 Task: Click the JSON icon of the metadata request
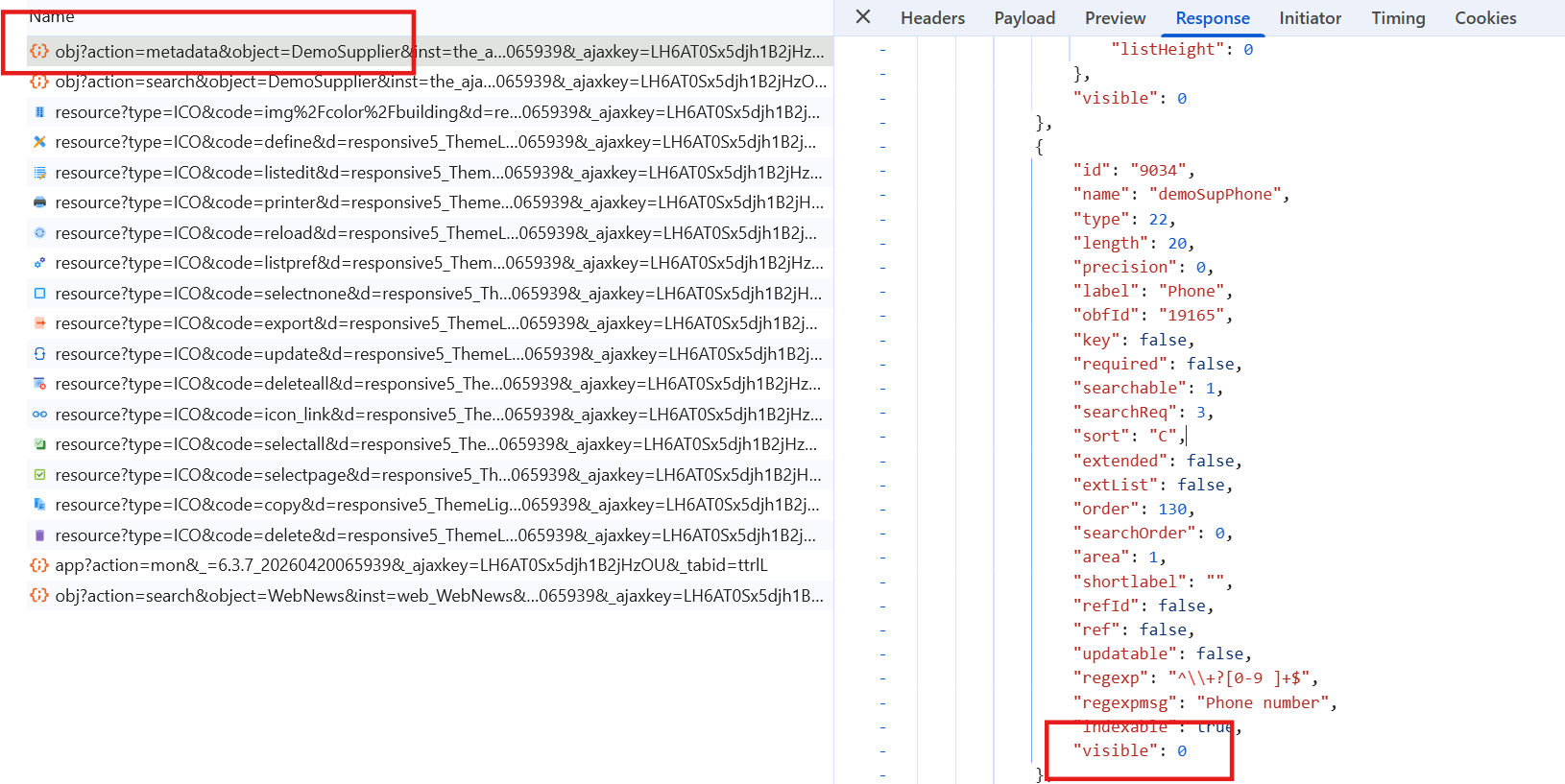[39, 52]
